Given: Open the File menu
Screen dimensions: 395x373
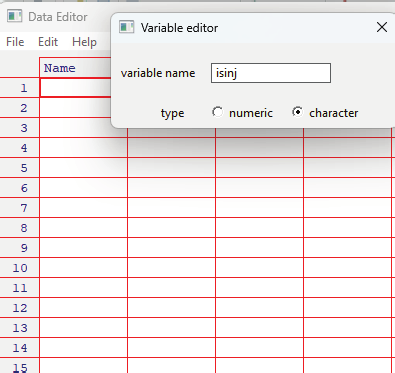Looking at the screenshot, I should pos(15,42).
